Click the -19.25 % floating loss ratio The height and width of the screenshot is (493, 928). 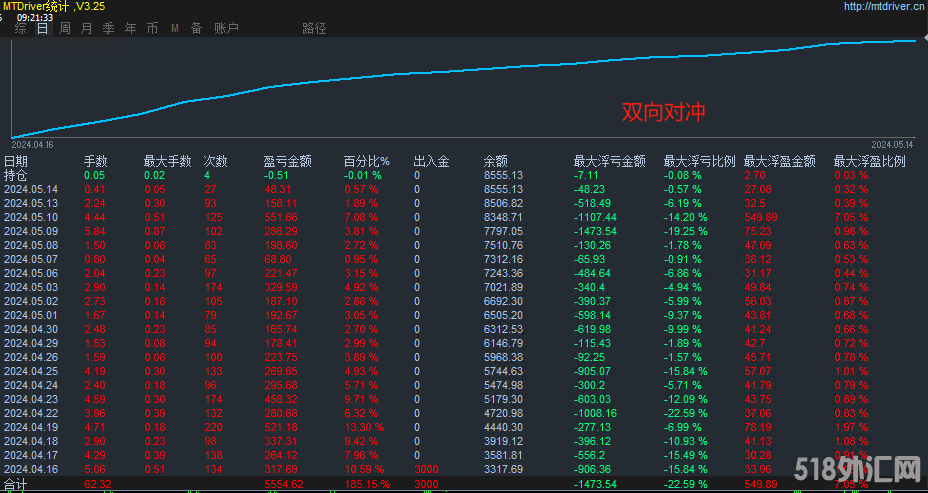[x=685, y=231]
